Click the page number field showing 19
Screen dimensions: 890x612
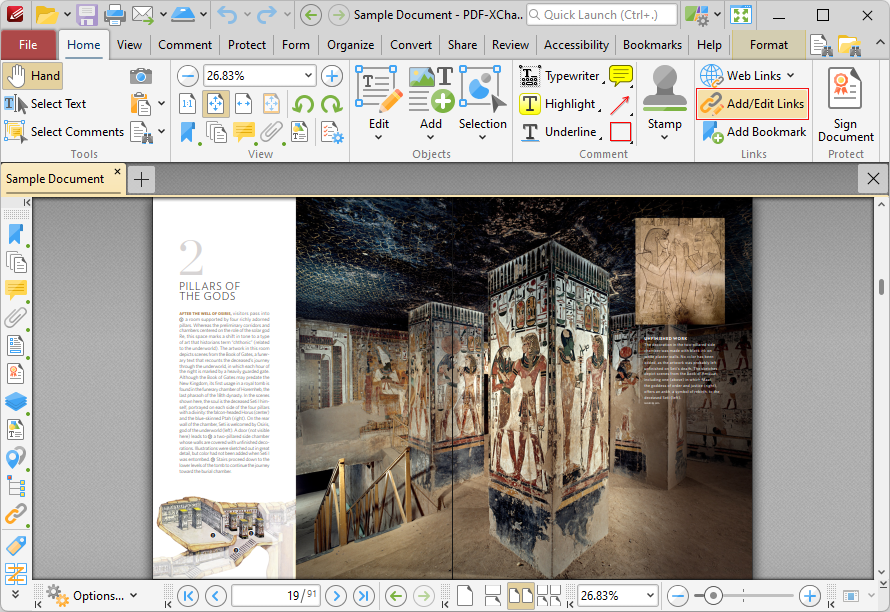[276, 596]
